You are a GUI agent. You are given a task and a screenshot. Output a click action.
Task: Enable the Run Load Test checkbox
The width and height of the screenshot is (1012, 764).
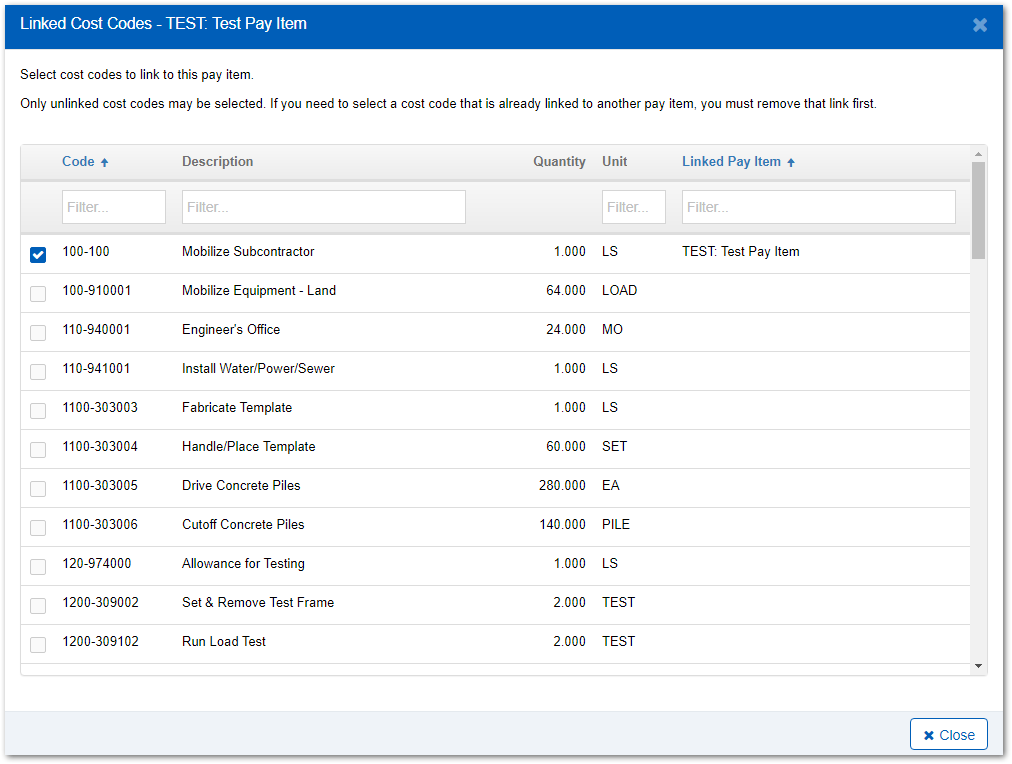coord(38,645)
